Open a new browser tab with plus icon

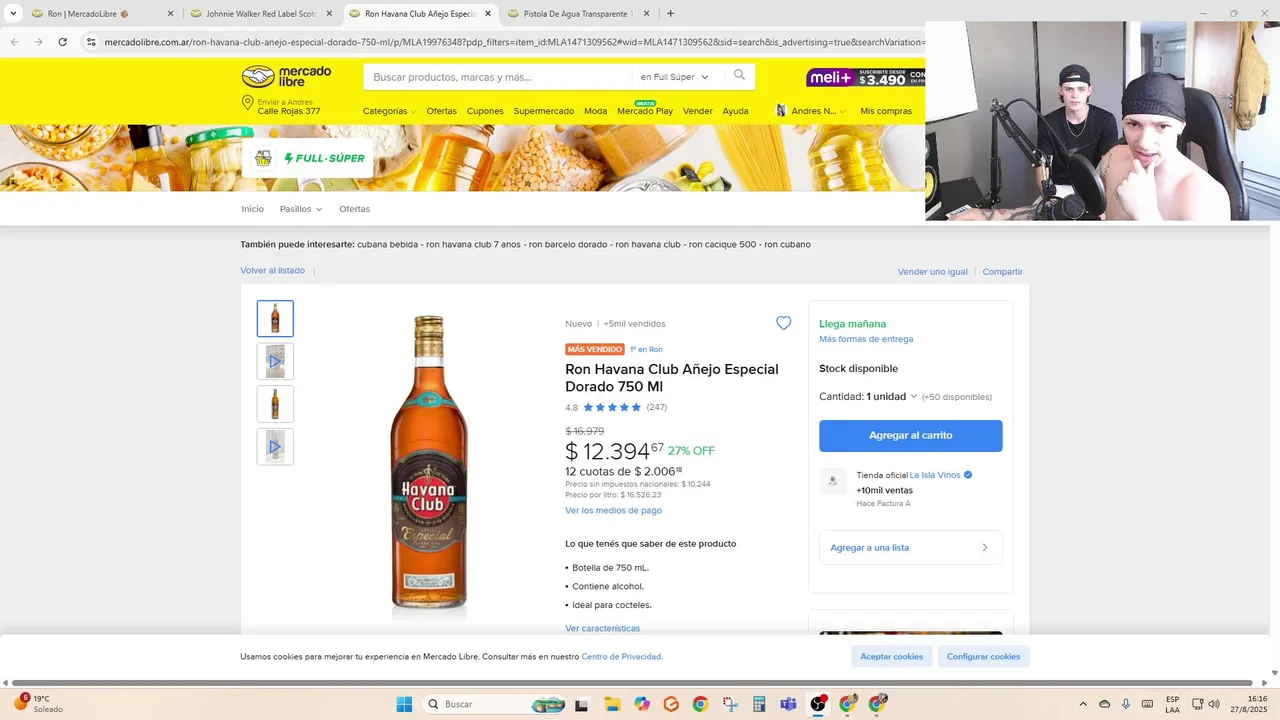[x=670, y=14]
